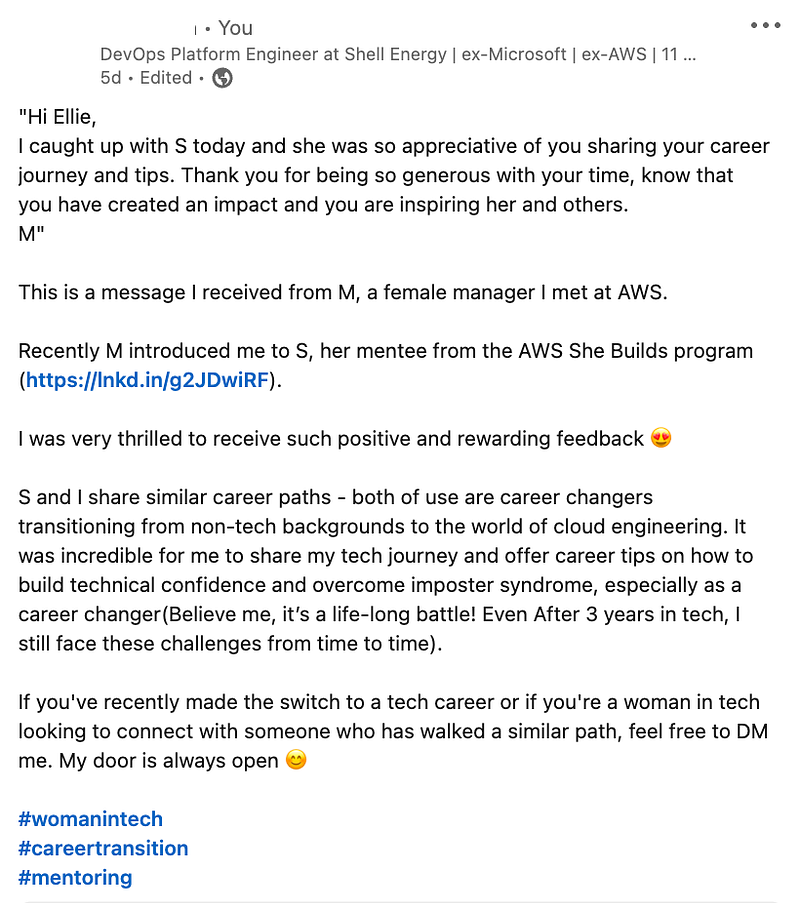Open the #womanintech hashtag
800x903 pixels.
90,819
